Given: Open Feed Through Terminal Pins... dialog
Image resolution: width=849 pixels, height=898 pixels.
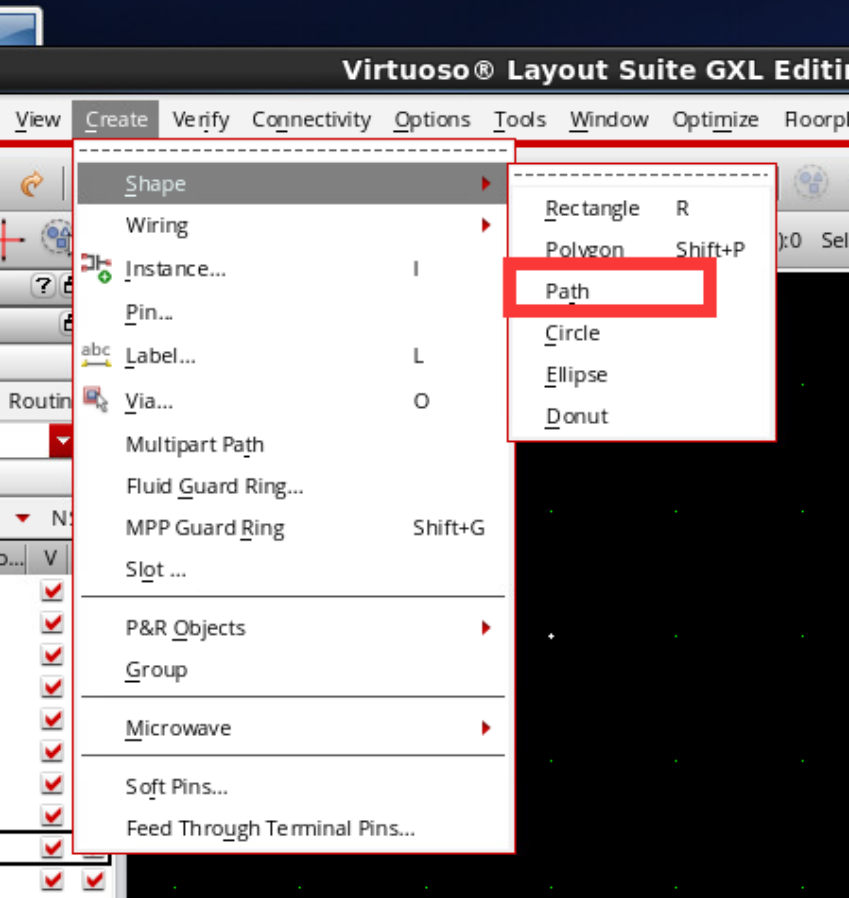Looking at the screenshot, I should [x=292, y=828].
